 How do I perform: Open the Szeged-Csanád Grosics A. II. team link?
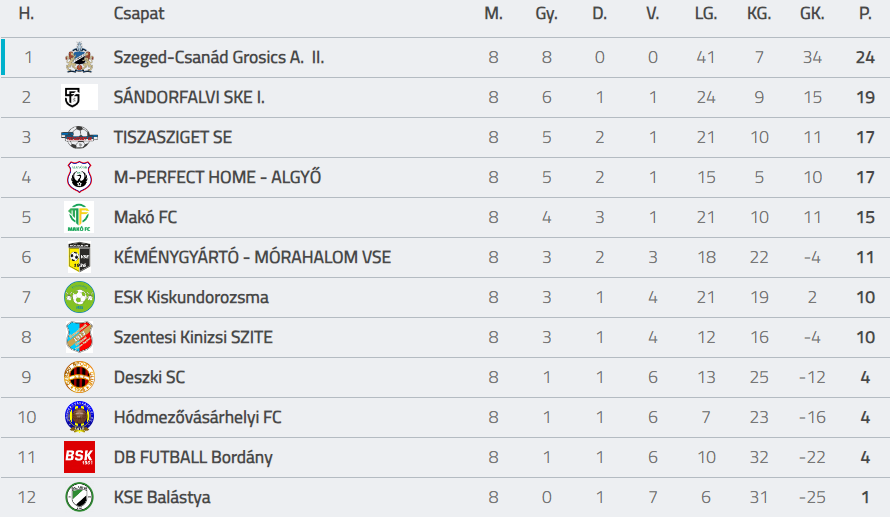218,57
